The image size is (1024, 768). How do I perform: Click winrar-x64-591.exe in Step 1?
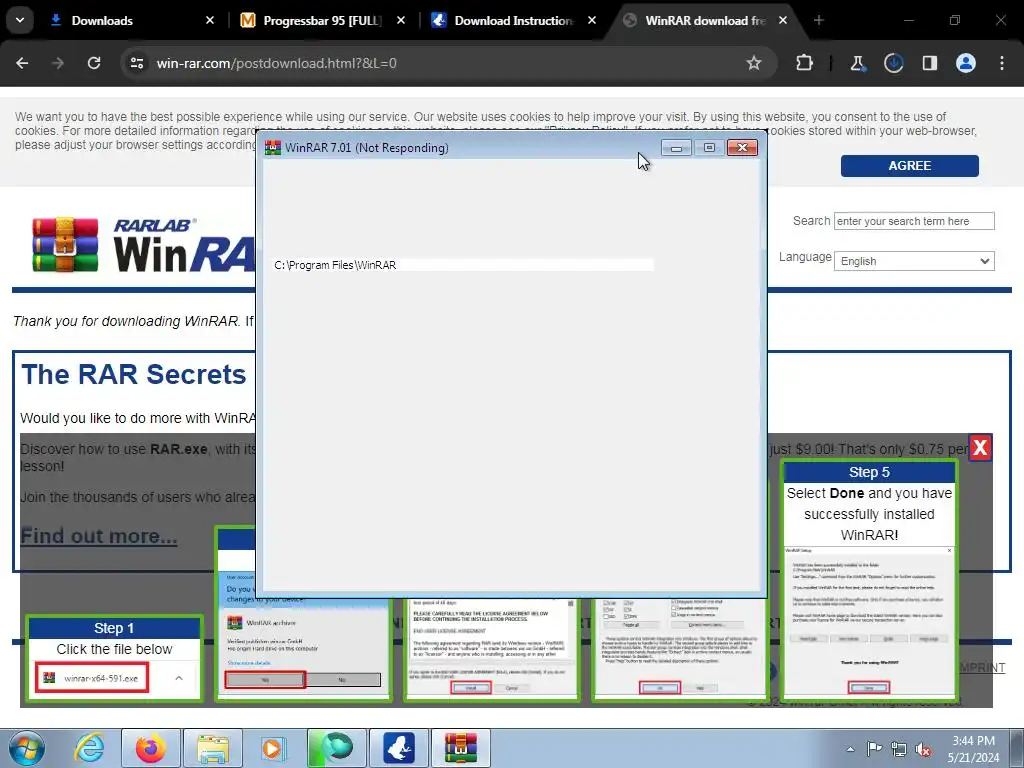(92, 678)
